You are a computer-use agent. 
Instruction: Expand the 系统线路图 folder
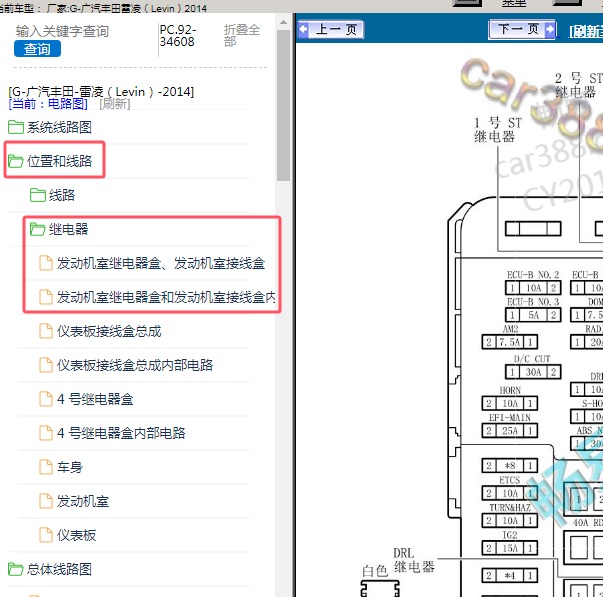click(x=59, y=127)
